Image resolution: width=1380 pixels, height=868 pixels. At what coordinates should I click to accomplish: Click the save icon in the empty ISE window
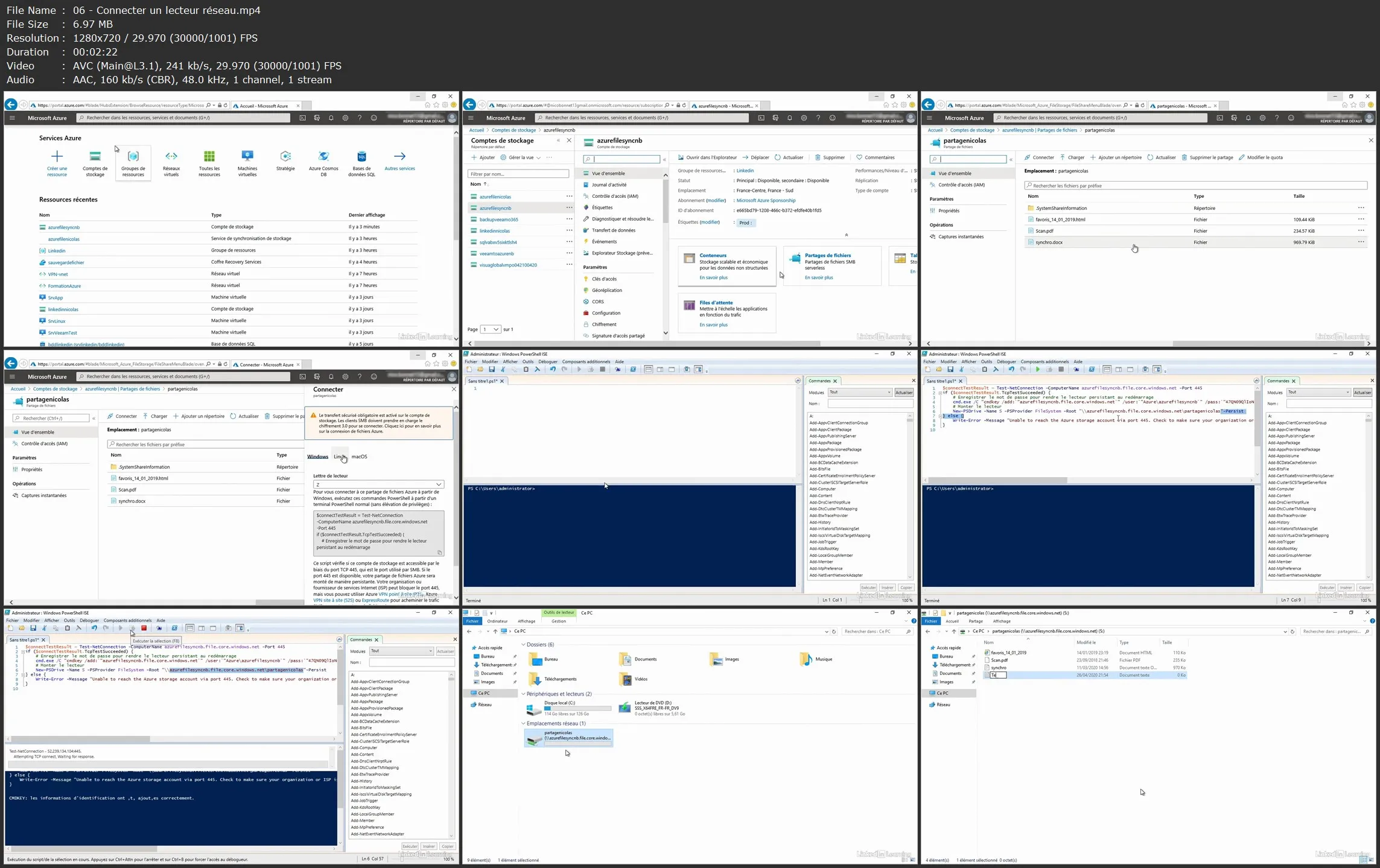(x=492, y=369)
